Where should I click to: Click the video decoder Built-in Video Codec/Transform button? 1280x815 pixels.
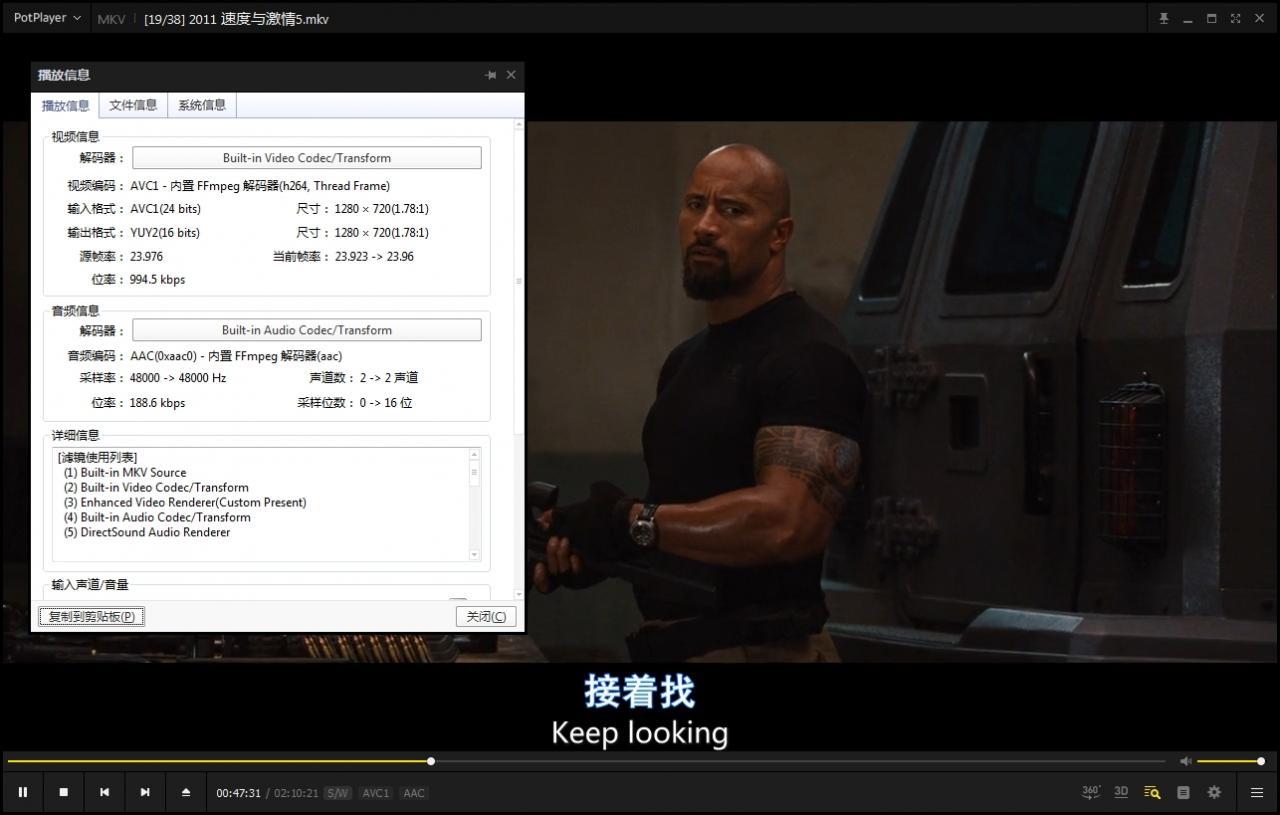pyautogui.click(x=306, y=158)
